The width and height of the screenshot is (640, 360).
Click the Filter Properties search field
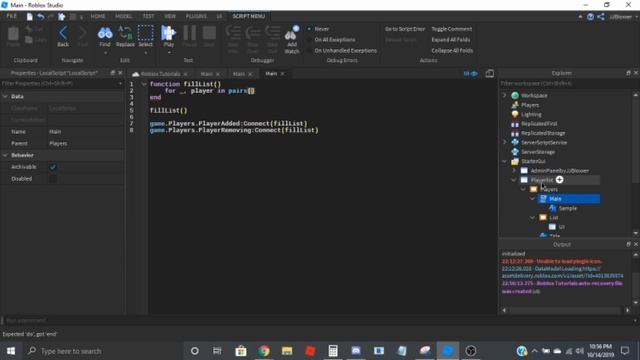click(x=61, y=83)
